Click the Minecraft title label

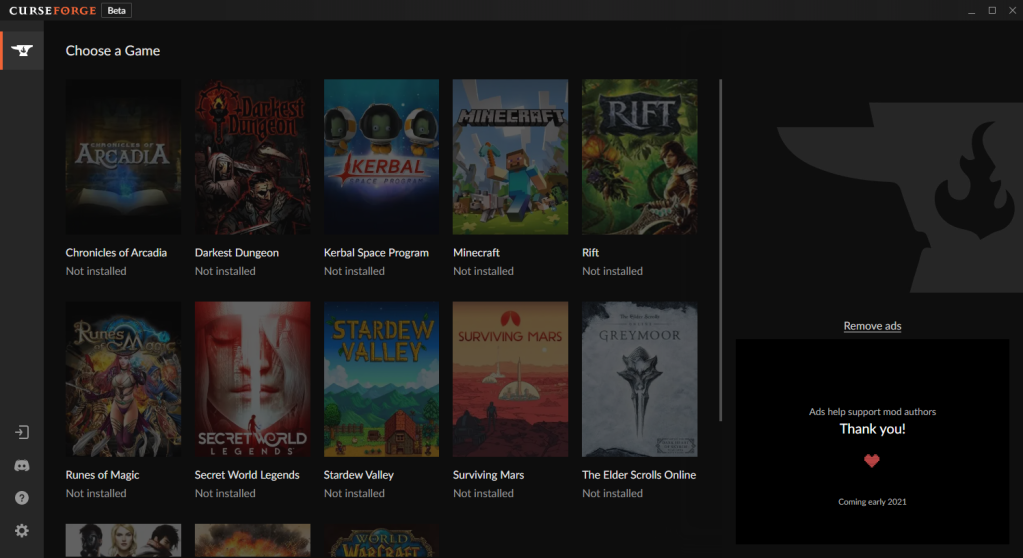[476, 253]
